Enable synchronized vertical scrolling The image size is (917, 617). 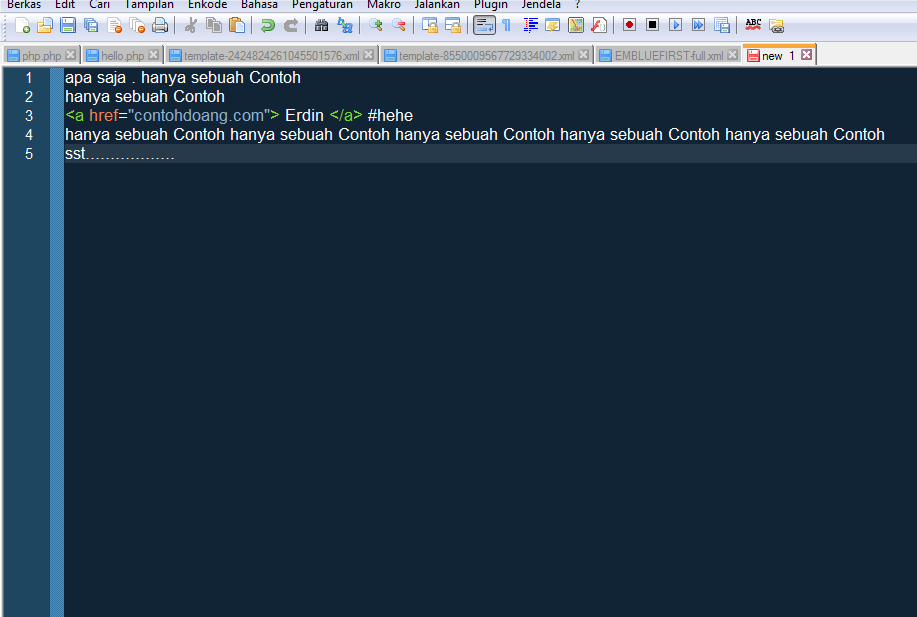point(430,24)
